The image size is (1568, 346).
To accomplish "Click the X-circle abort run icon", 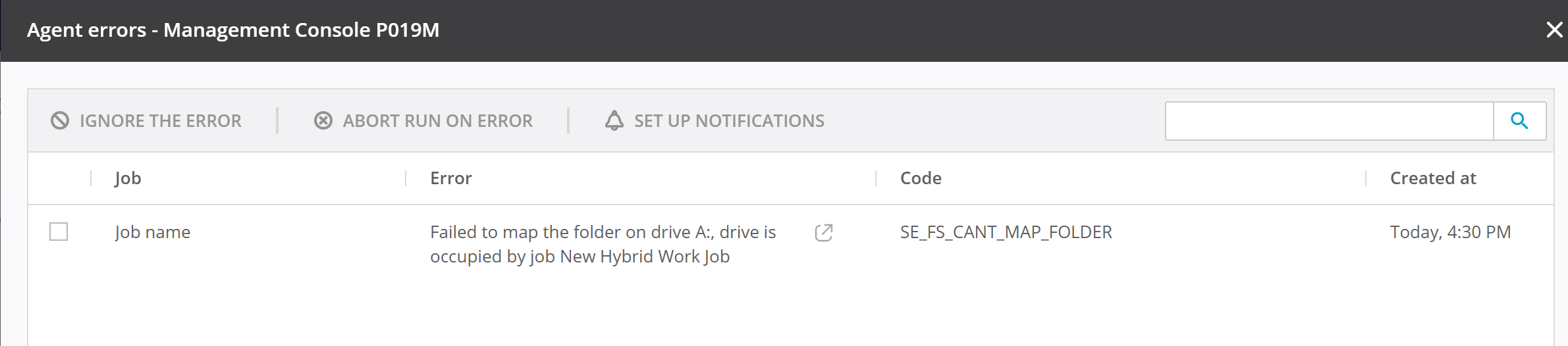I will click(323, 120).
